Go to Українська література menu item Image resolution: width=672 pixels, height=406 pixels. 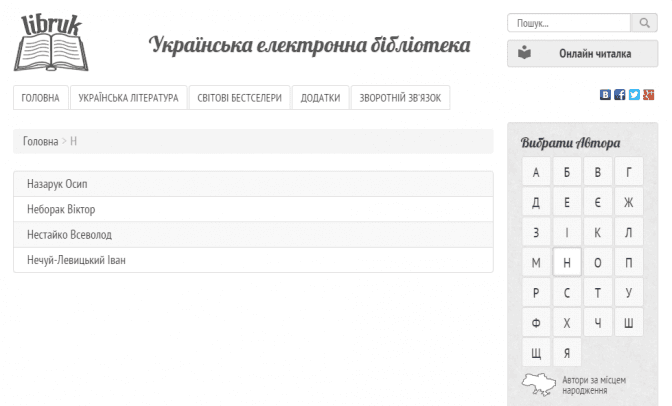(128, 98)
